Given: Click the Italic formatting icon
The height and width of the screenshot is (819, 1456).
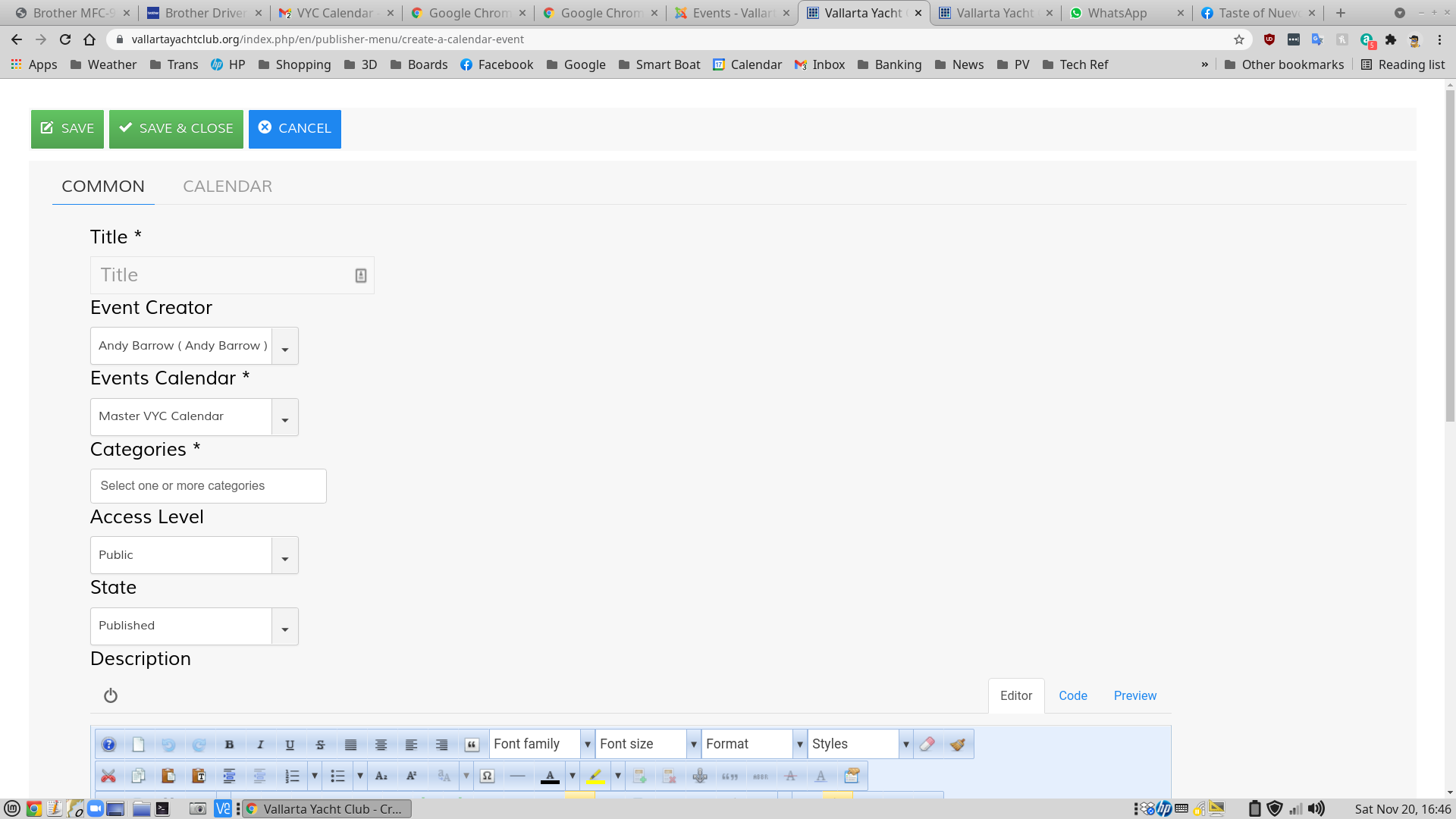Looking at the screenshot, I should 259,743.
